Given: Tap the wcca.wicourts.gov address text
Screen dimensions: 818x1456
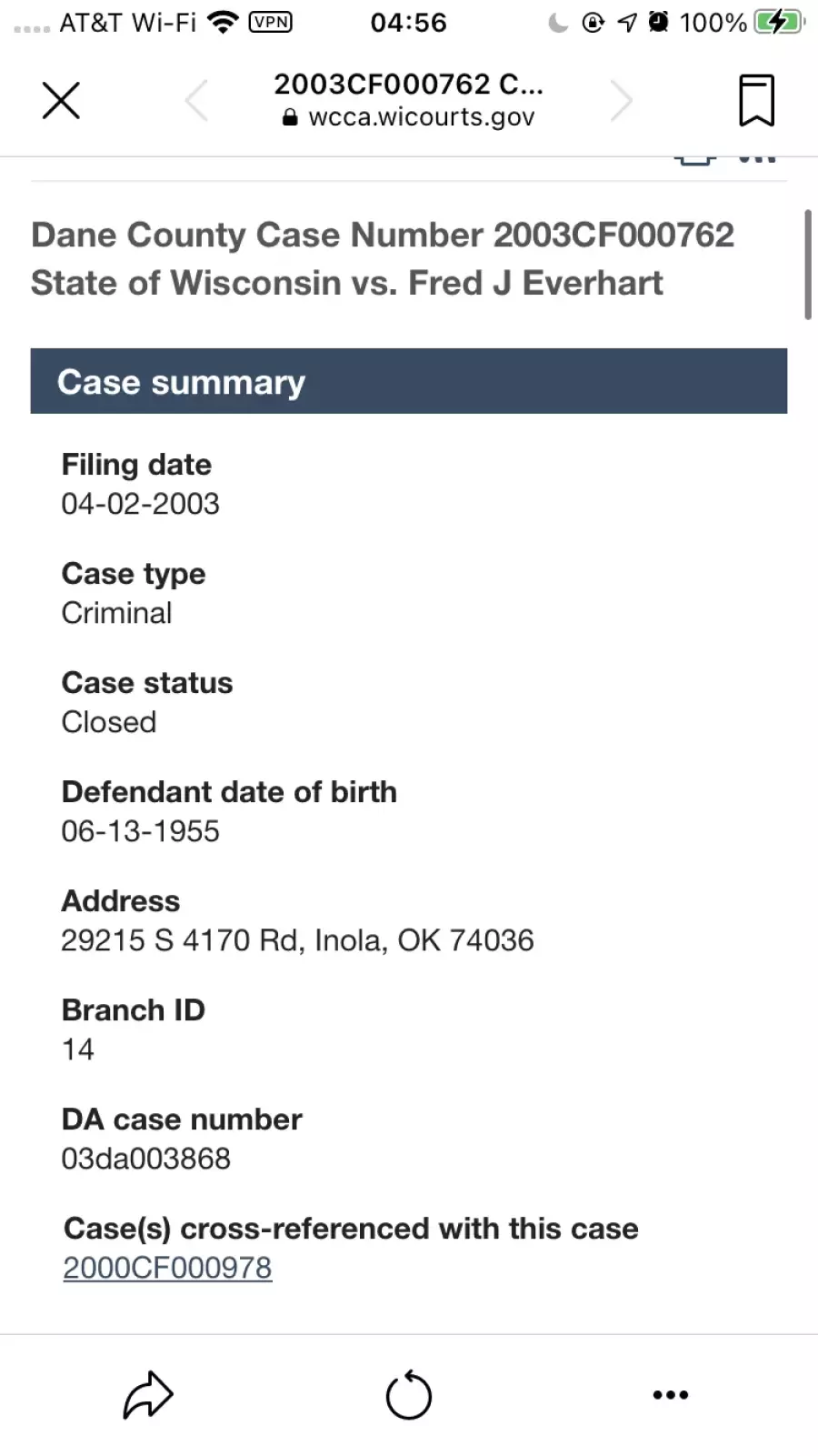Looking at the screenshot, I should pos(422,117).
